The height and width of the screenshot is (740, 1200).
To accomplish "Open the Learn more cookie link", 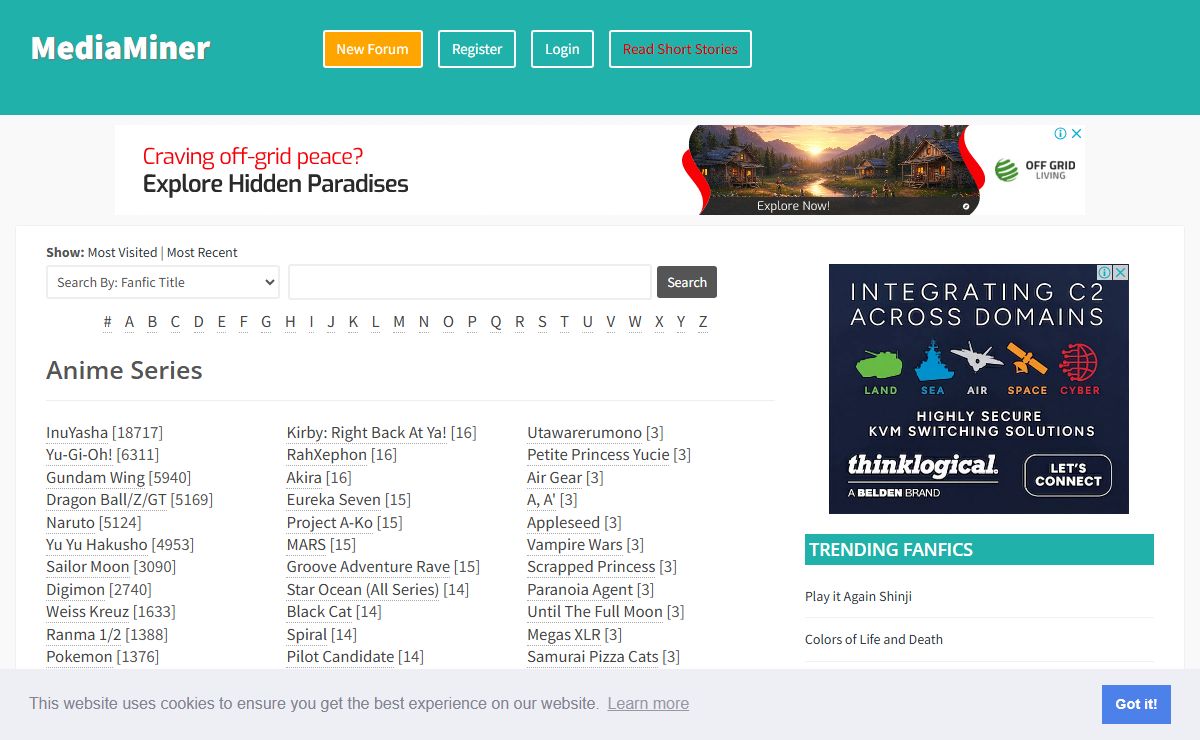I will (x=648, y=704).
